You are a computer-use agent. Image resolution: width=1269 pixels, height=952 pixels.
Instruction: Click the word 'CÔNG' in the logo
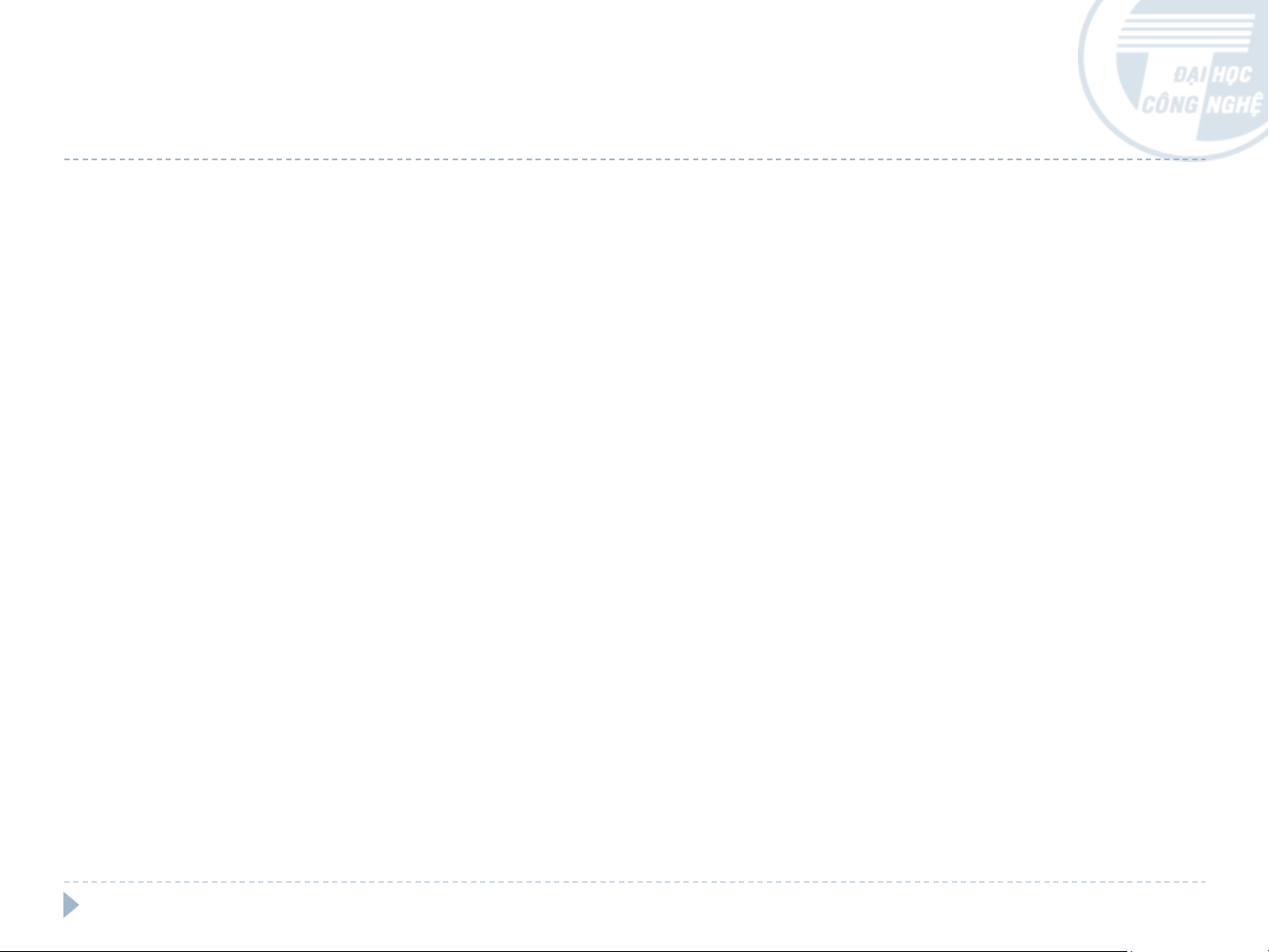1171,104
